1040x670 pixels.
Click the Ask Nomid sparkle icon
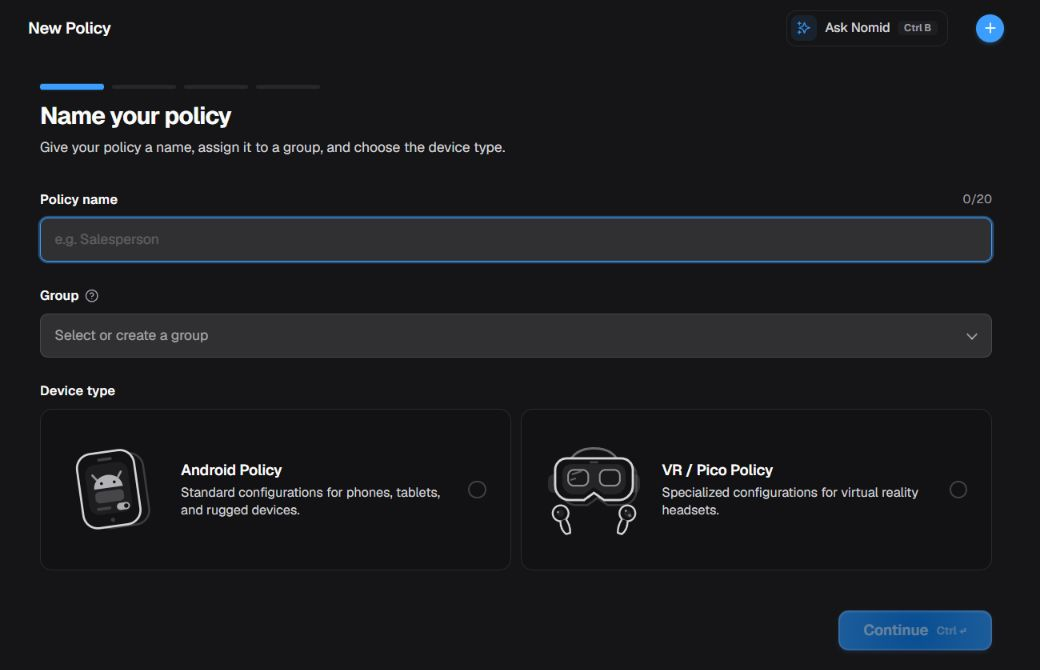[803, 28]
